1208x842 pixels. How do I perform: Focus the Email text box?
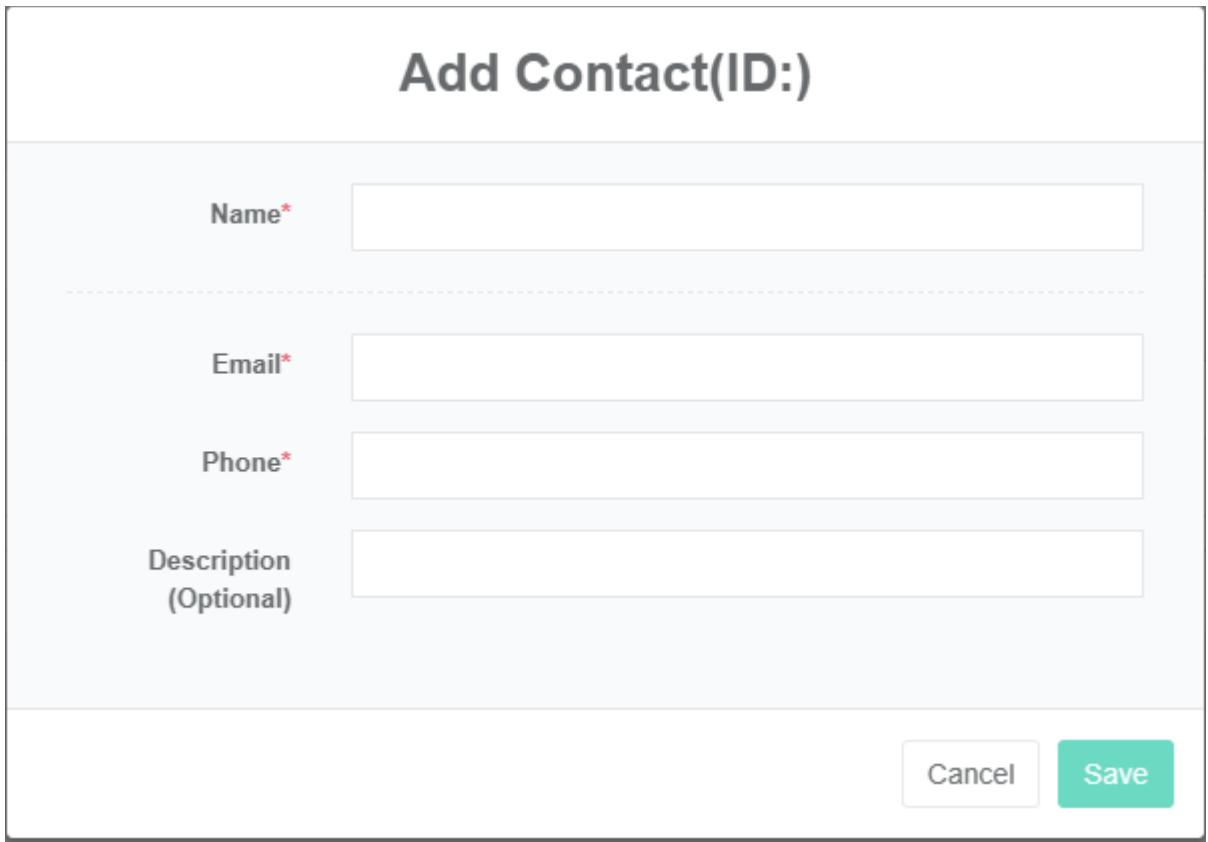[746, 367]
